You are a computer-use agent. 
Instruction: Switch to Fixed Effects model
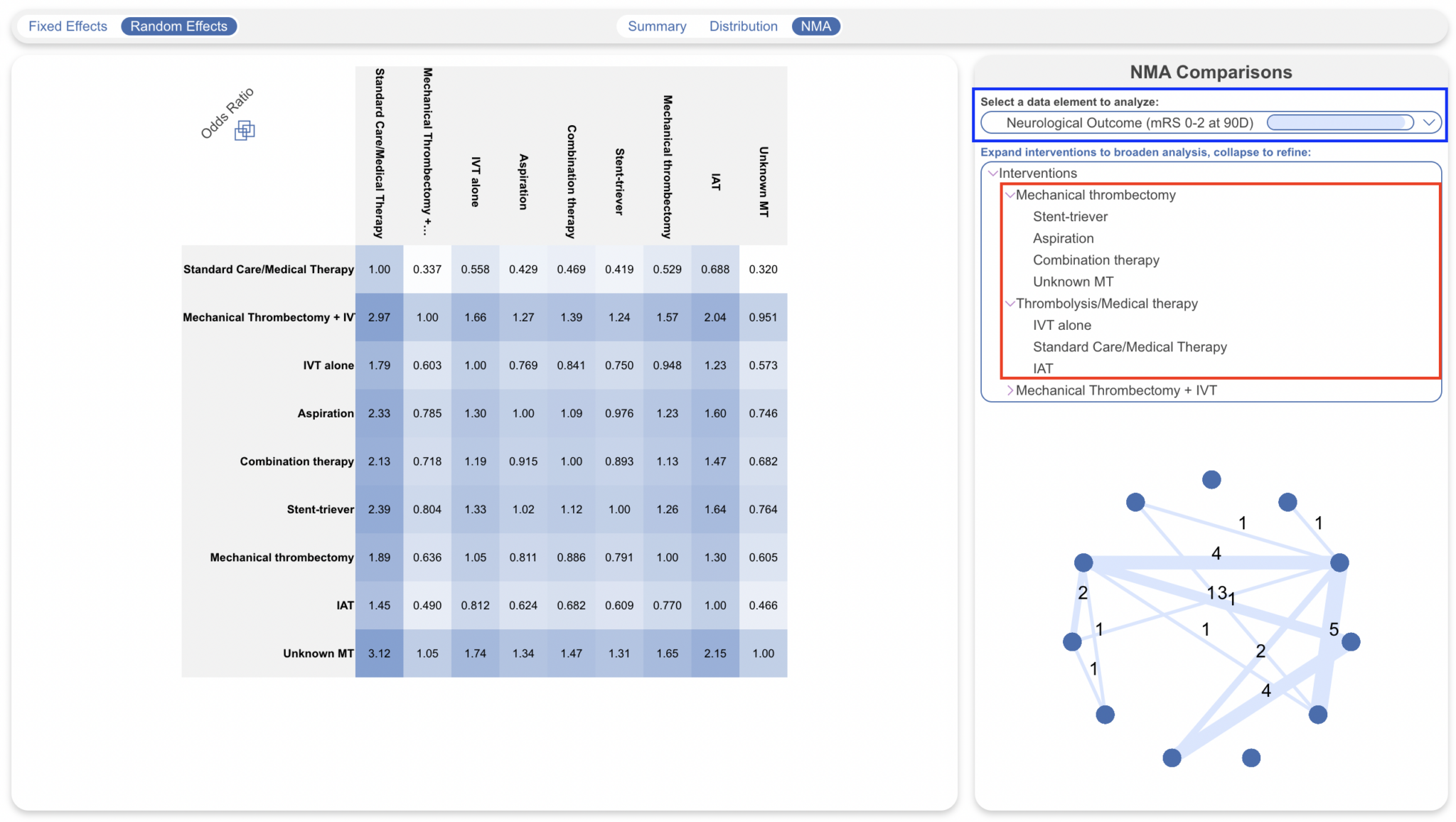[x=68, y=26]
